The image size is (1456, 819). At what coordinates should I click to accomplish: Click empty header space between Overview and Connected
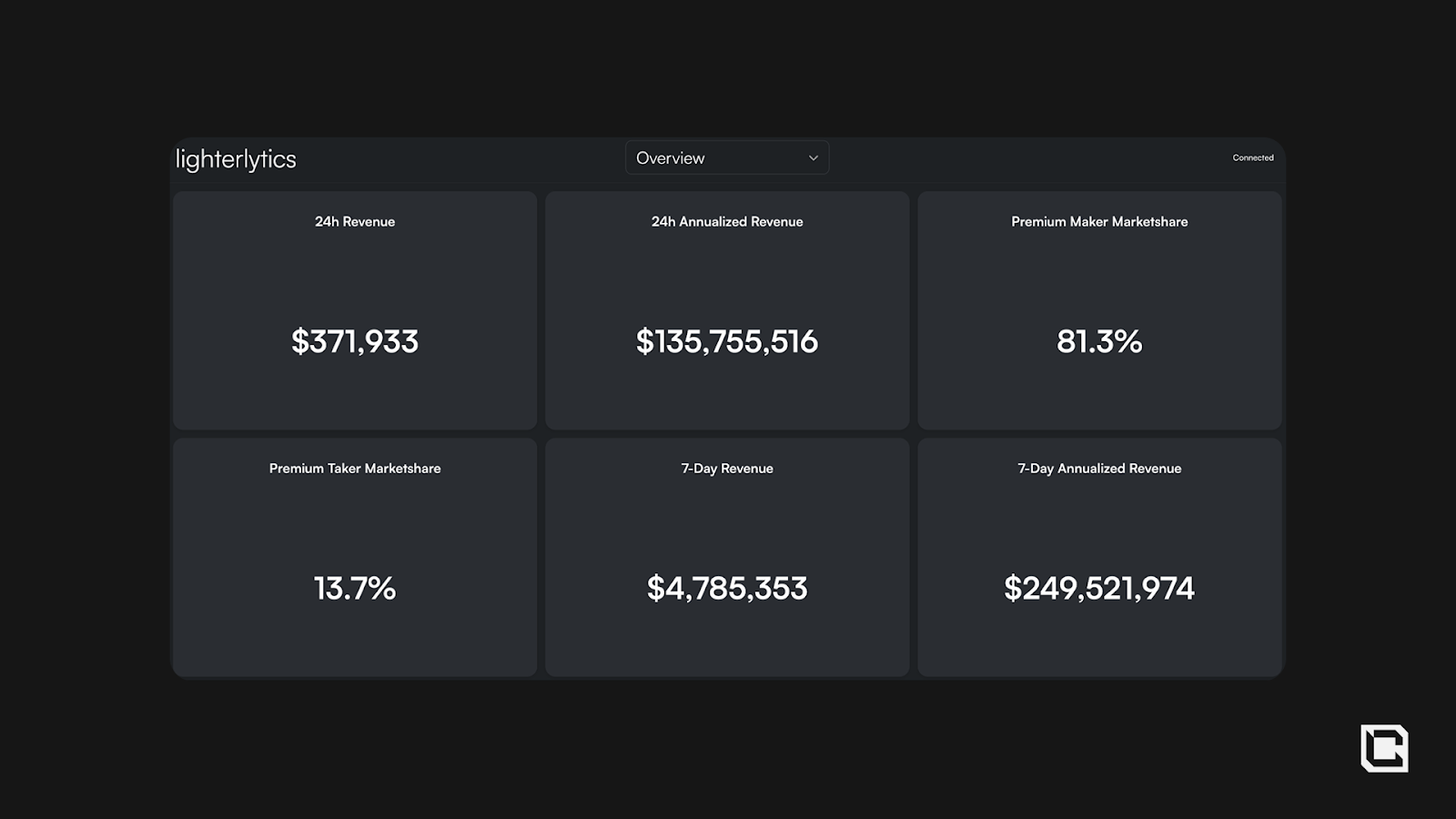pos(1028,158)
